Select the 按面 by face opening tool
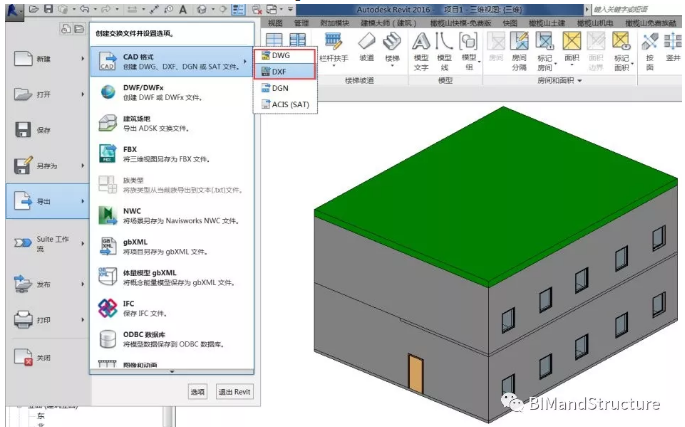685x427 pixels. pyautogui.click(x=650, y=52)
